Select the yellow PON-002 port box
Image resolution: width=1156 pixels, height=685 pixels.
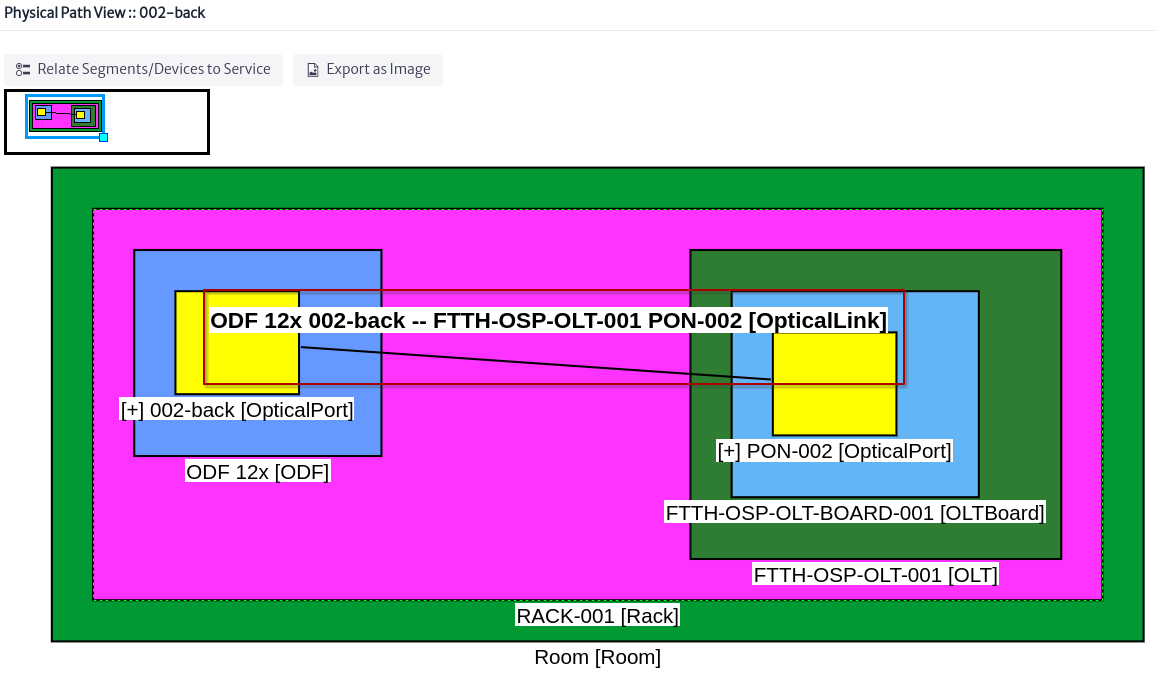pyautogui.click(x=835, y=383)
